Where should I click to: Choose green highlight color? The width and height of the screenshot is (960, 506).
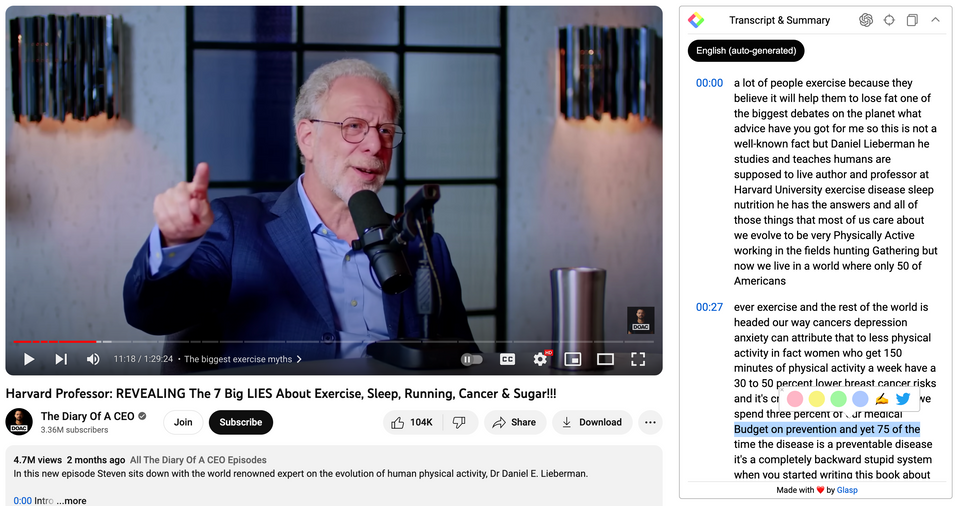[838, 399]
